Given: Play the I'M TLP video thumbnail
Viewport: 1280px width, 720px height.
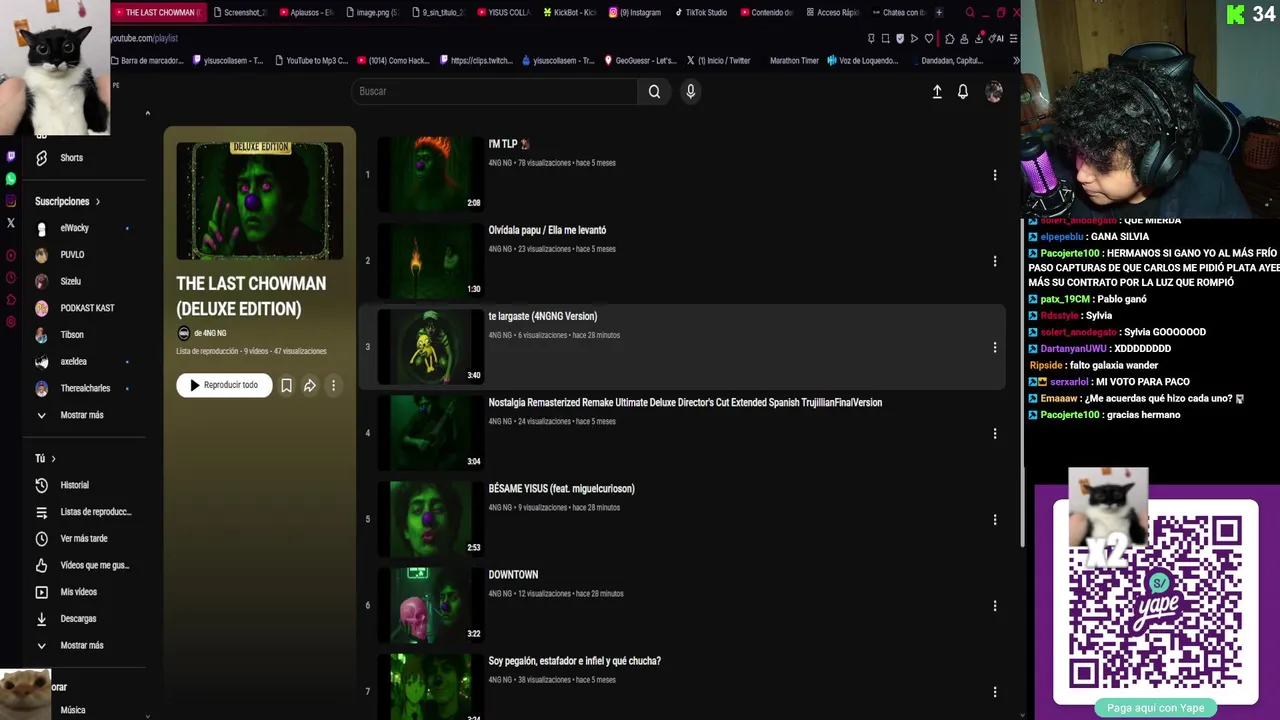Looking at the screenshot, I should (x=430, y=174).
